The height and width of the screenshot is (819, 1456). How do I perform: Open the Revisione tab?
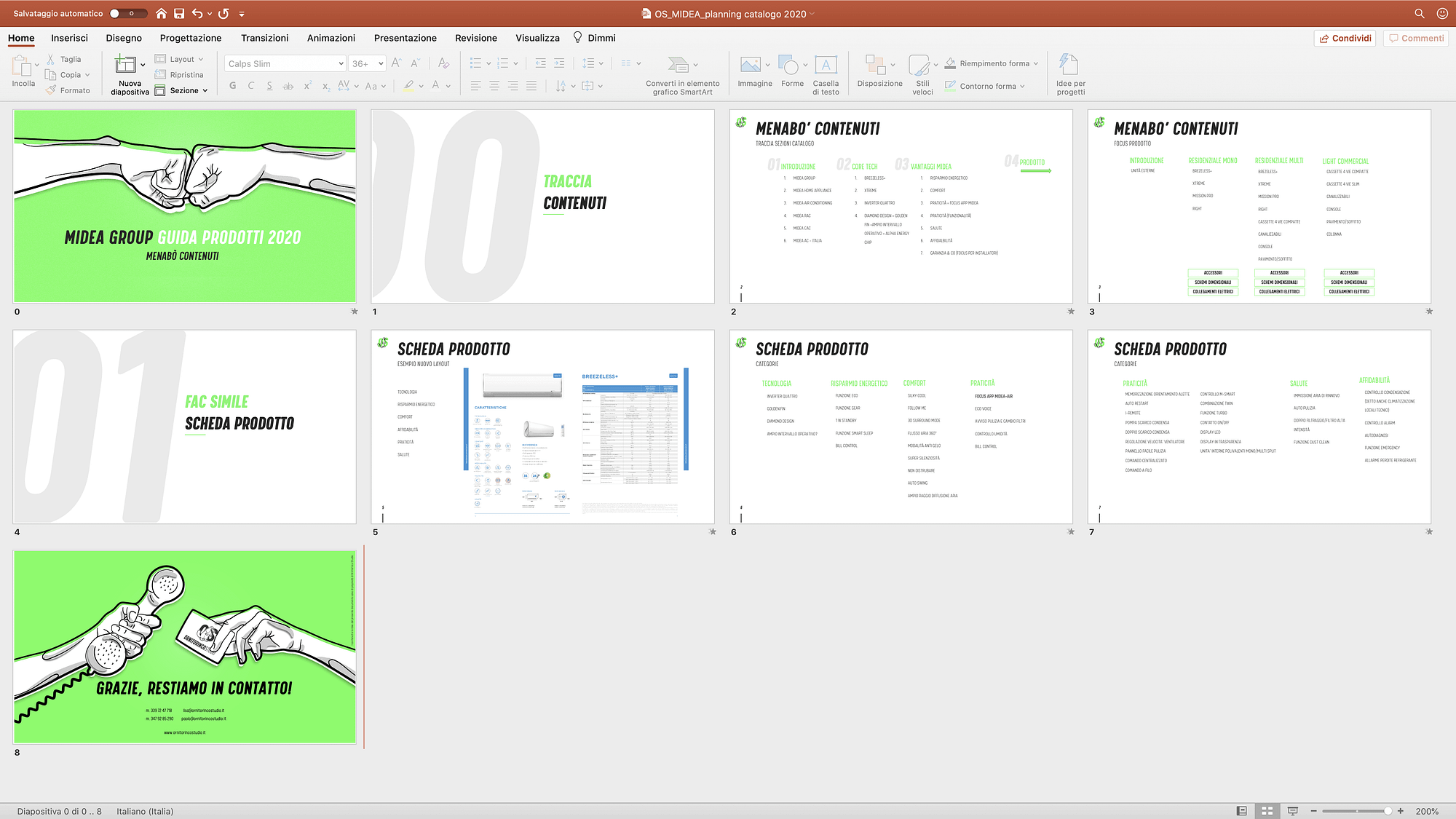(476, 38)
